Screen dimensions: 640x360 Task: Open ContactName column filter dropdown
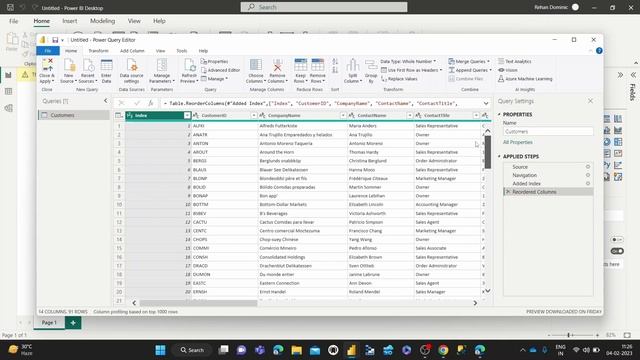409,116
